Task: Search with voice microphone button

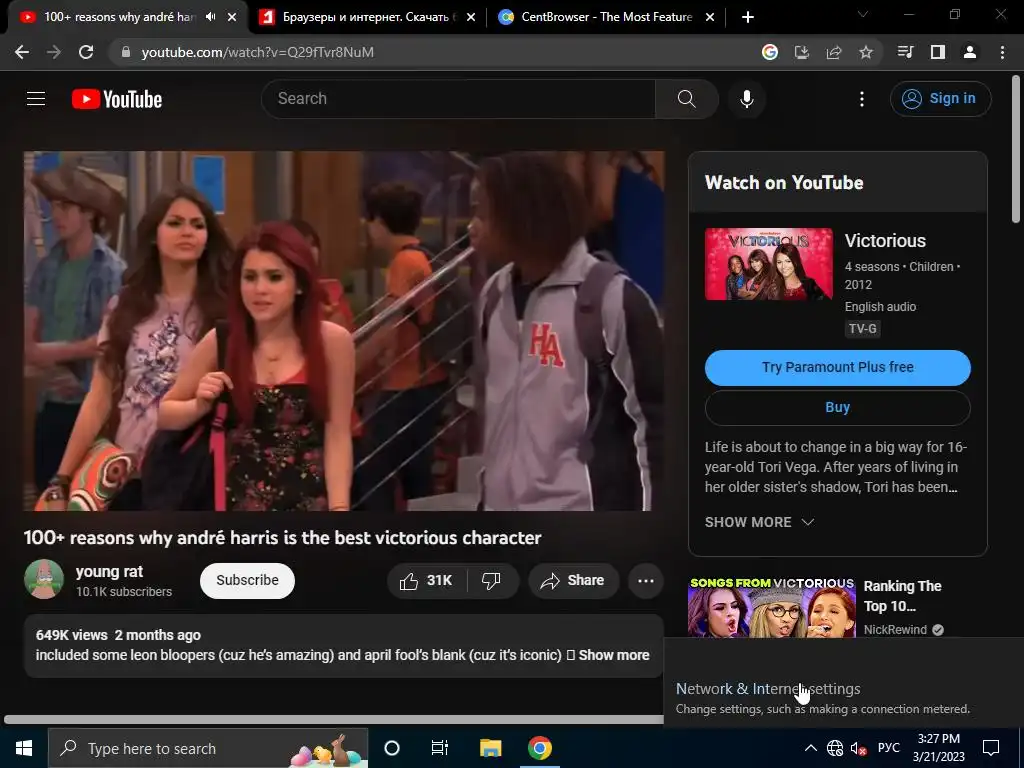Action: [747, 99]
